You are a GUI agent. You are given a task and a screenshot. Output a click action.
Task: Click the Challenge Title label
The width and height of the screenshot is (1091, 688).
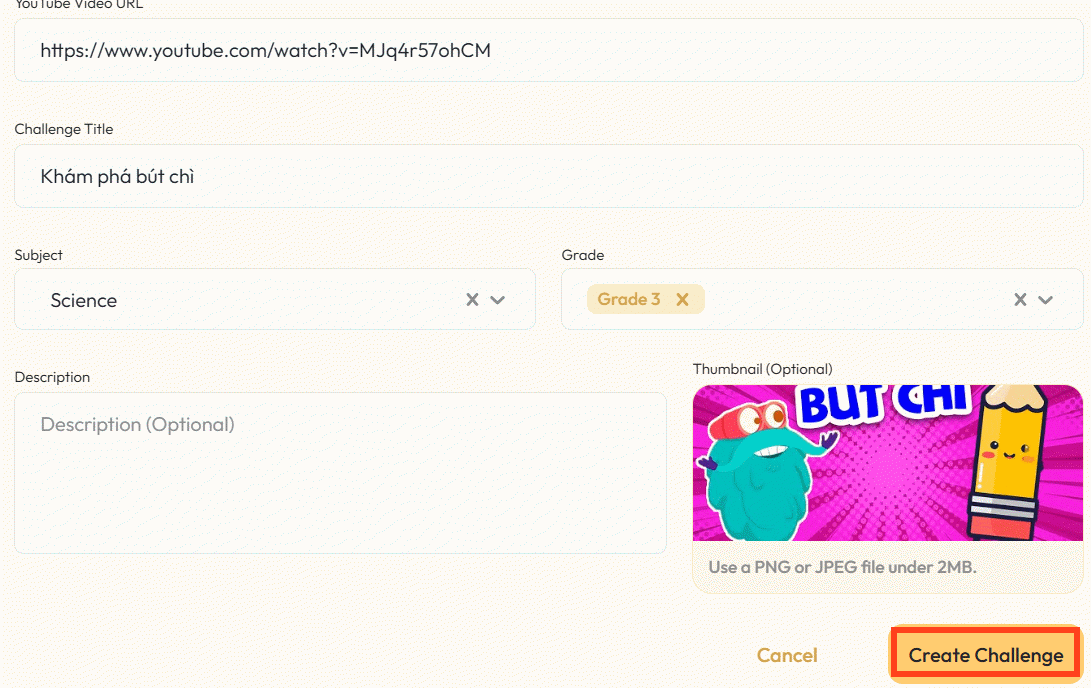tap(64, 129)
